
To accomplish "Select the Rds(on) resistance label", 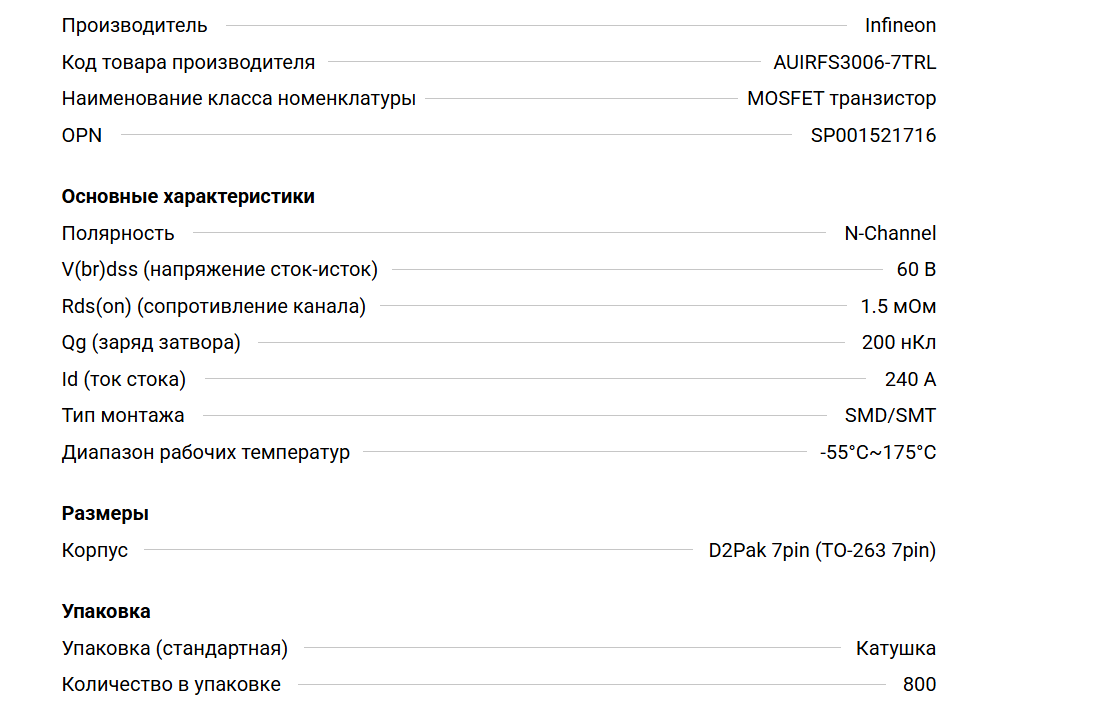I will tap(213, 307).
